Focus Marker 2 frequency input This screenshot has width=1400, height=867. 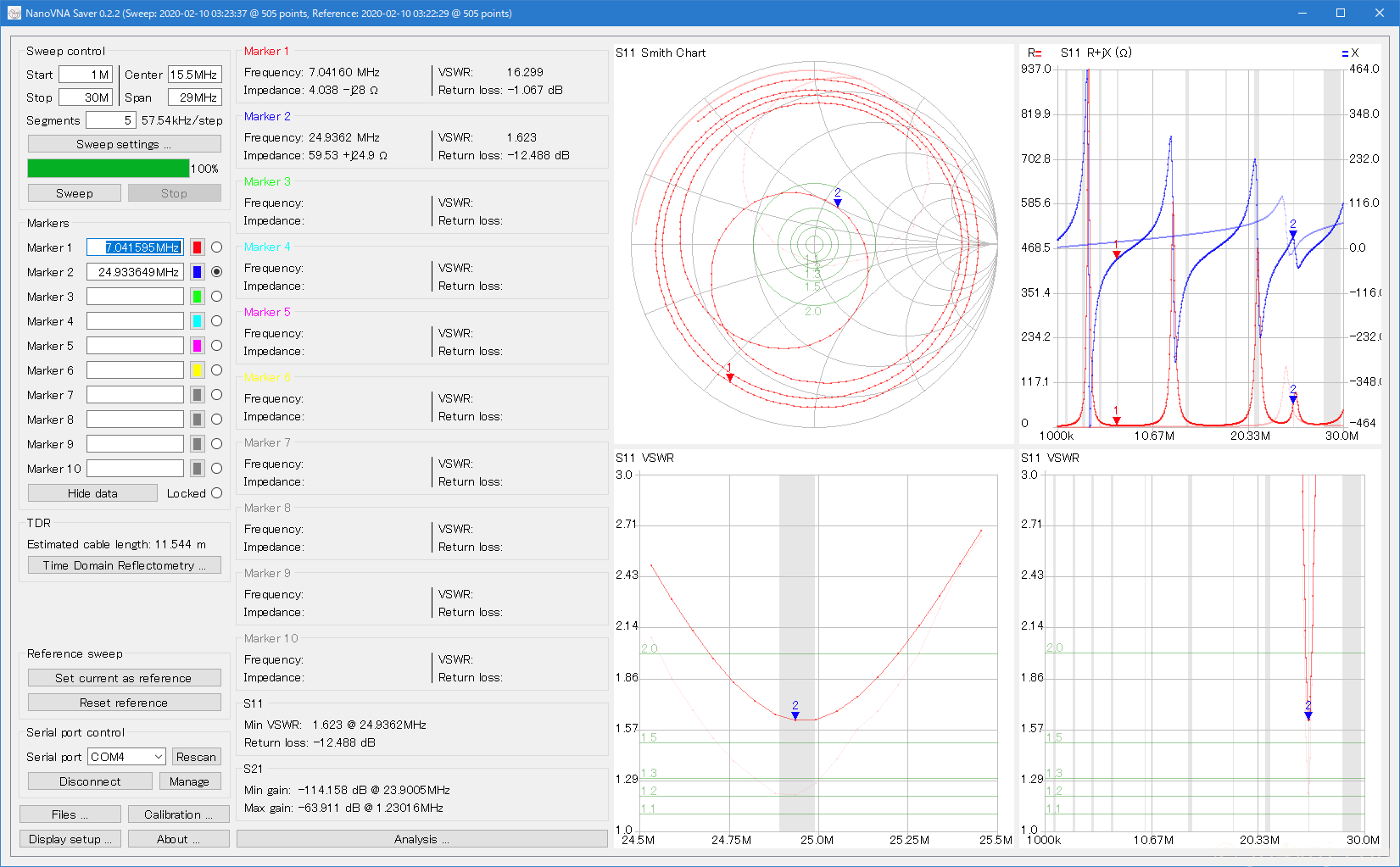(135, 272)
